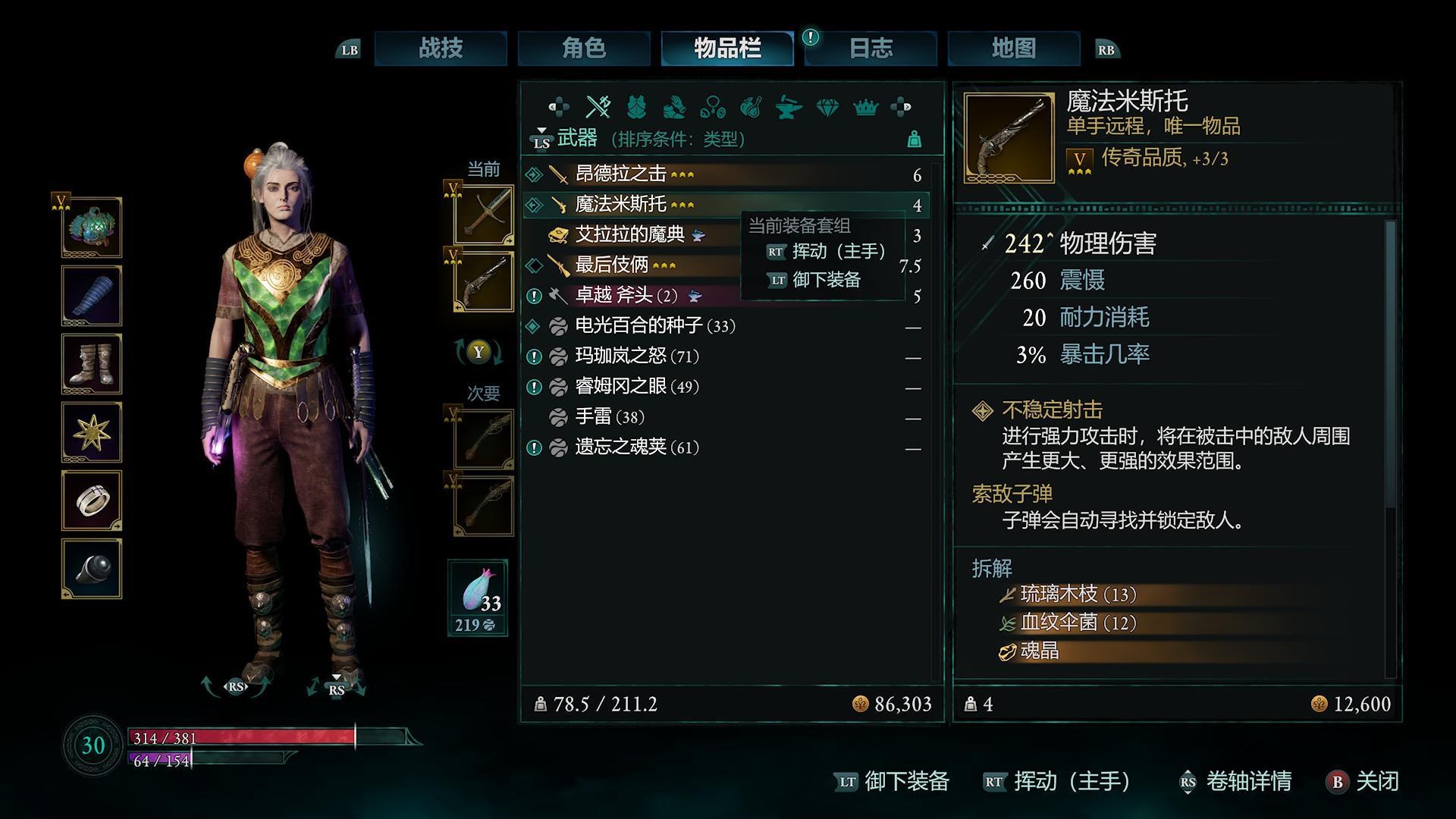Toggle weight display icon in list header

click(915, 140)
